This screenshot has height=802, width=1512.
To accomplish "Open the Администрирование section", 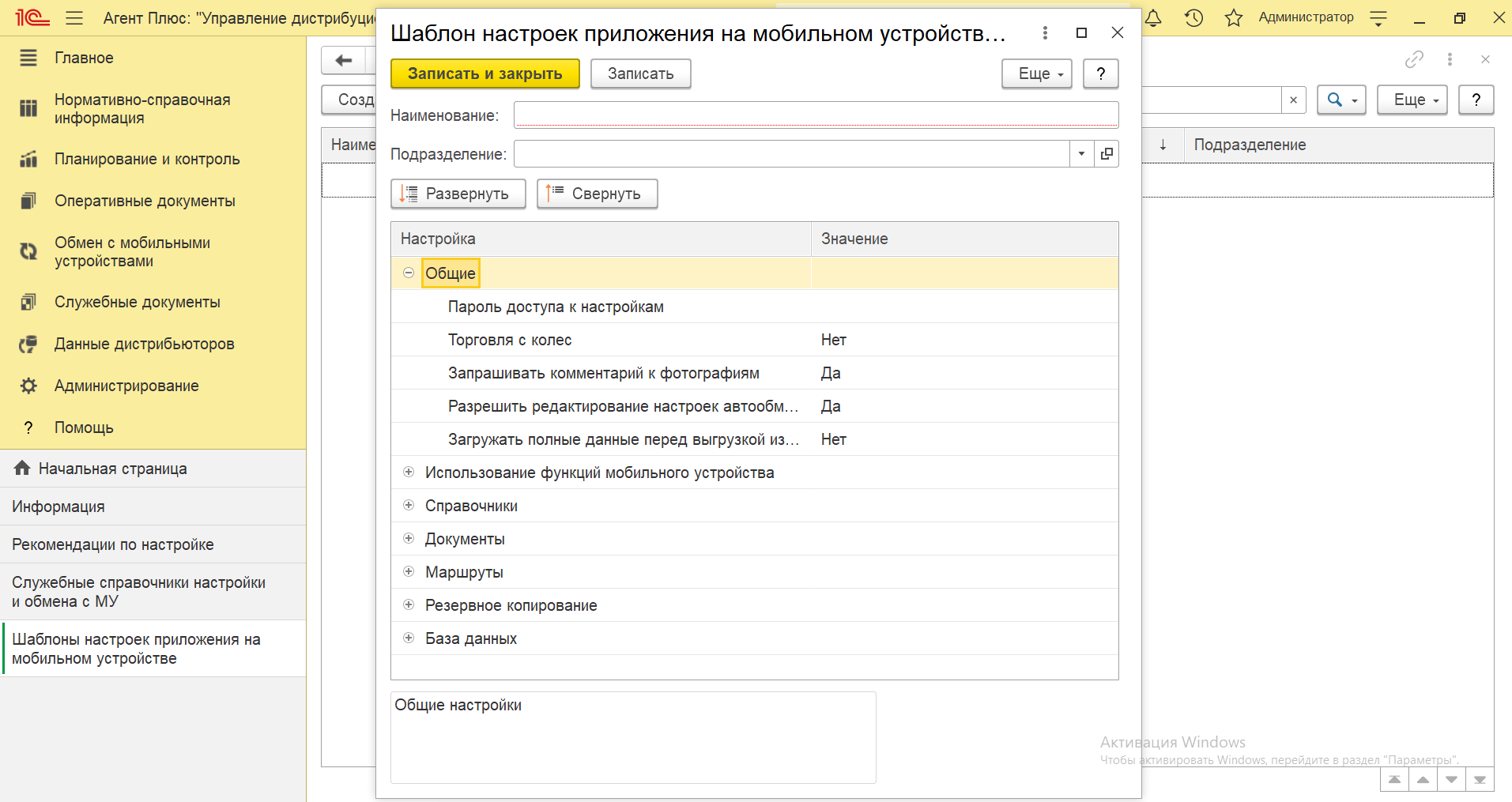I will (126, 386).
